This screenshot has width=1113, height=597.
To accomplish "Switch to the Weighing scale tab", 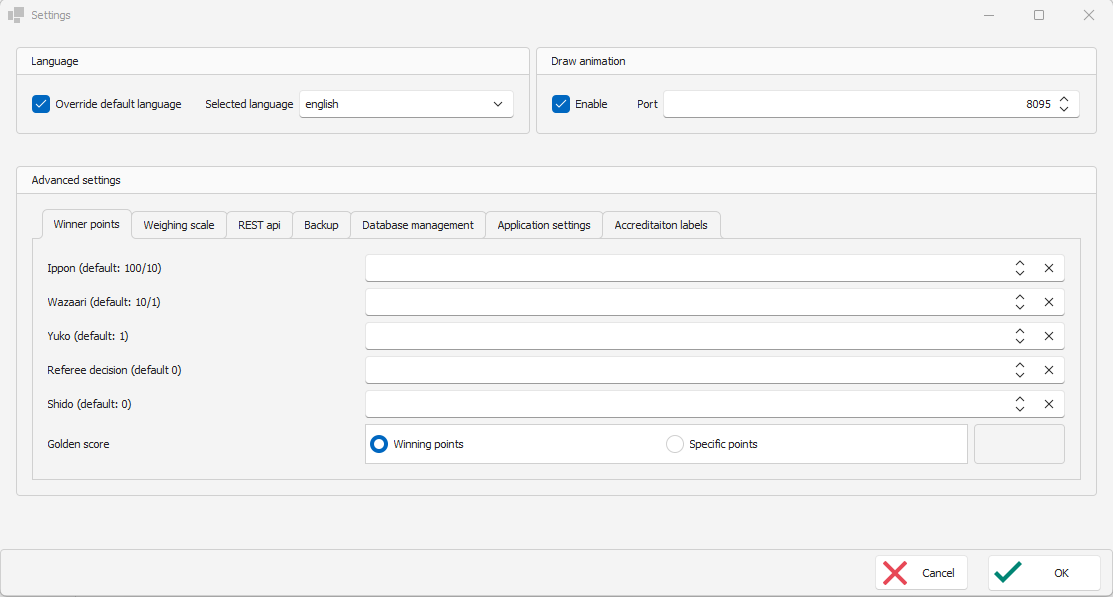I will (x=179, y=225).
